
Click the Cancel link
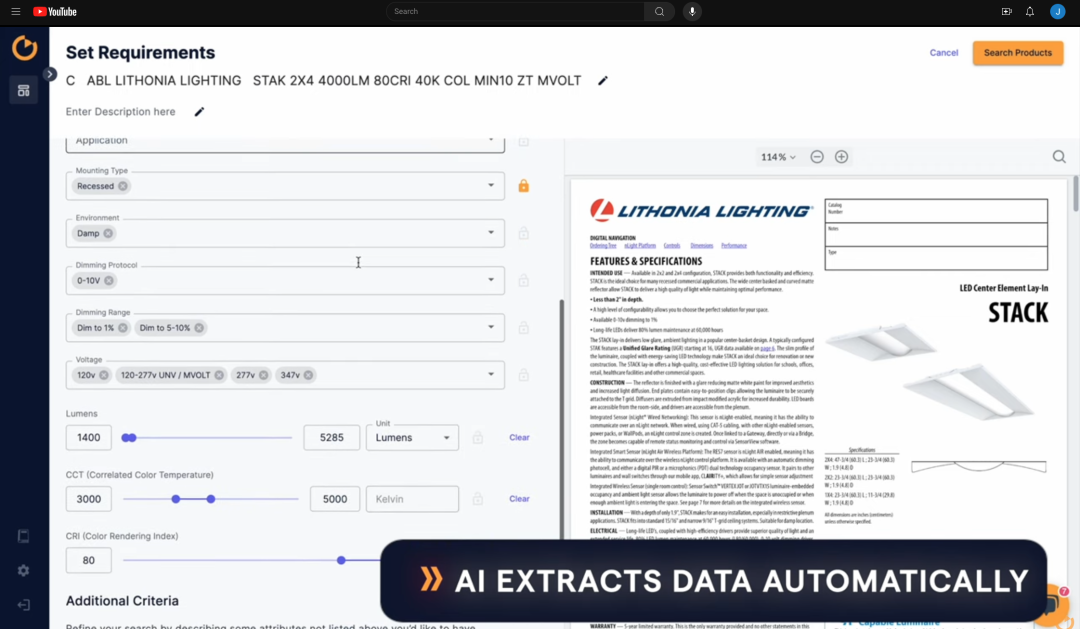coord(944,53)
